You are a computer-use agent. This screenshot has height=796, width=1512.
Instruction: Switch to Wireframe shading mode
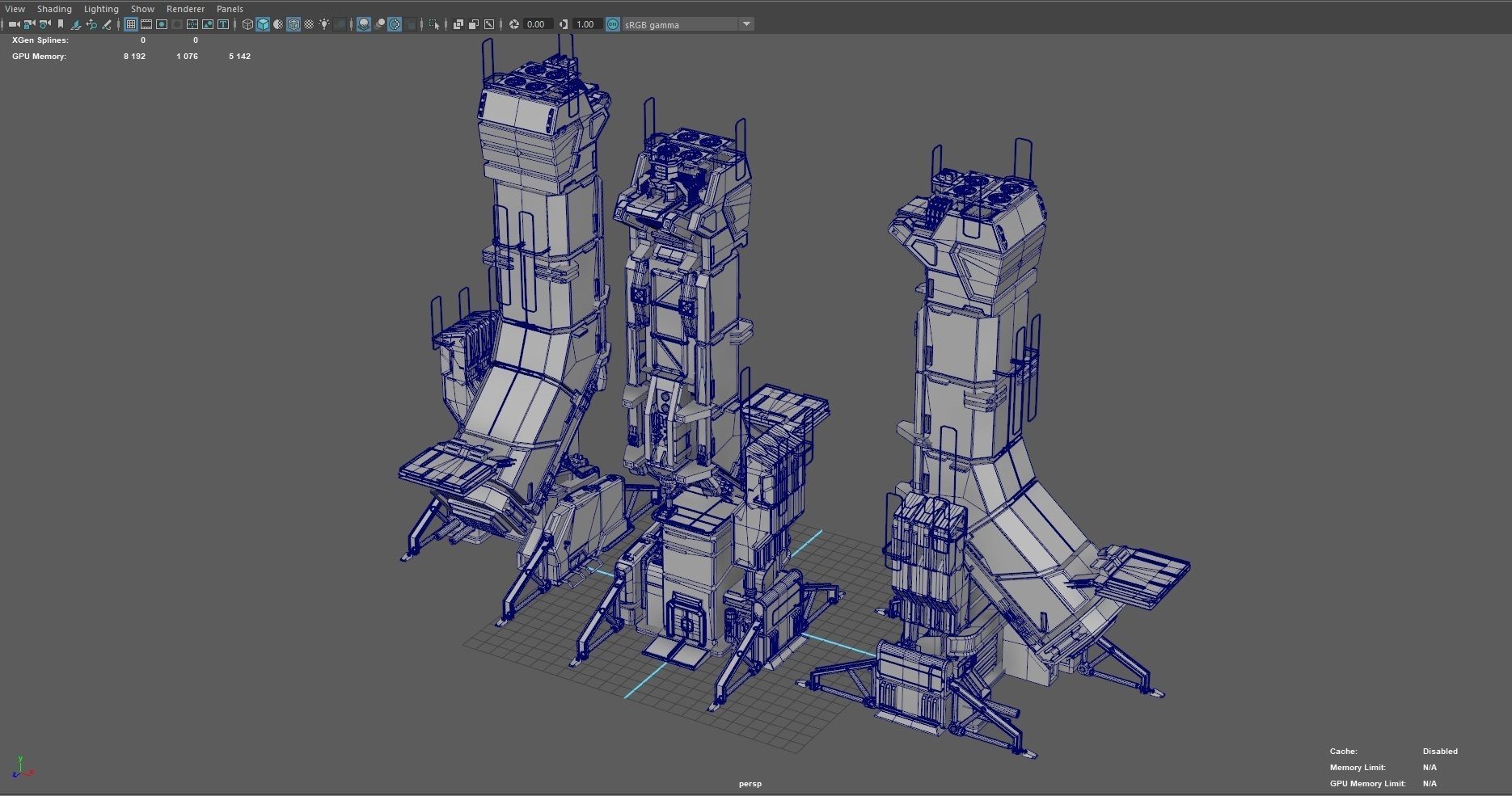click(x=247, y=24)
